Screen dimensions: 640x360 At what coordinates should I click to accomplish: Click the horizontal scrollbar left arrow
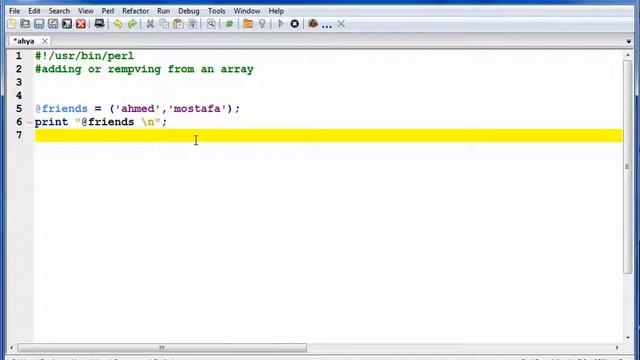11,348
